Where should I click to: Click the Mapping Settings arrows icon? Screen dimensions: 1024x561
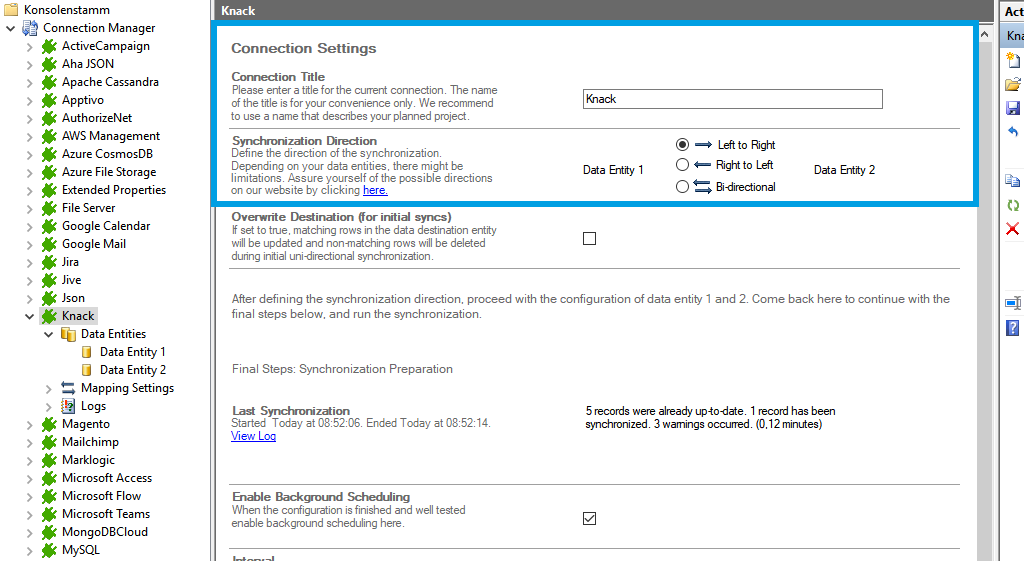[x=68, y=388]
